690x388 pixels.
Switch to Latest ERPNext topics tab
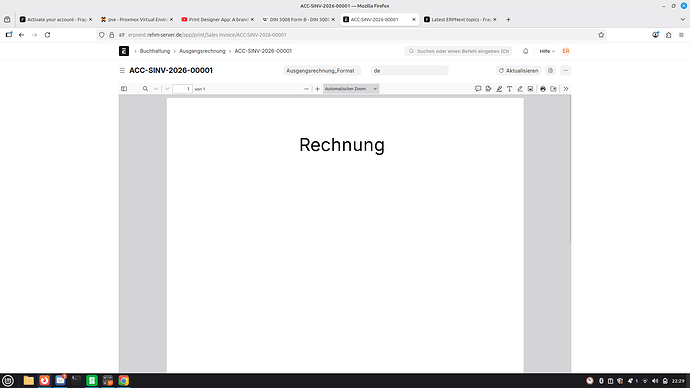tap(460, 19)
